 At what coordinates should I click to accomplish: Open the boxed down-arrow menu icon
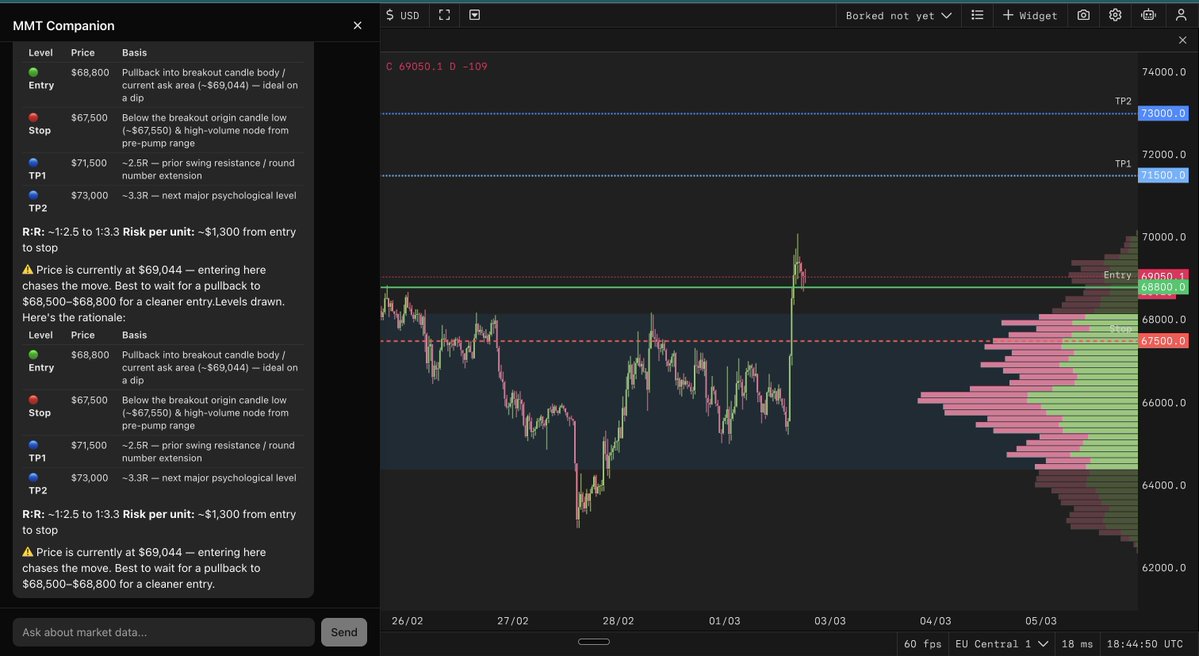click(474, 15)
